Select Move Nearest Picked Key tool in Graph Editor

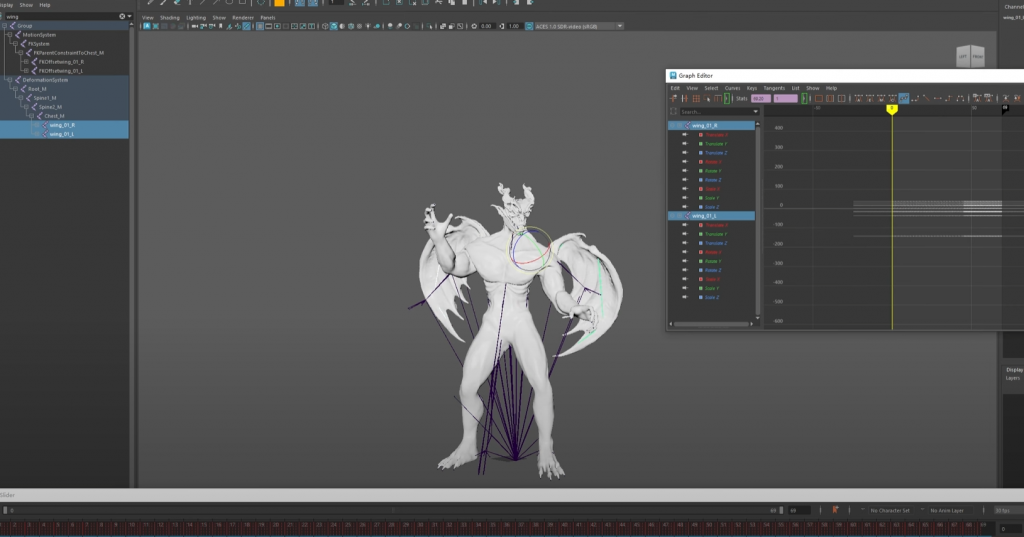pyautogui.click(x=673, y=98)
